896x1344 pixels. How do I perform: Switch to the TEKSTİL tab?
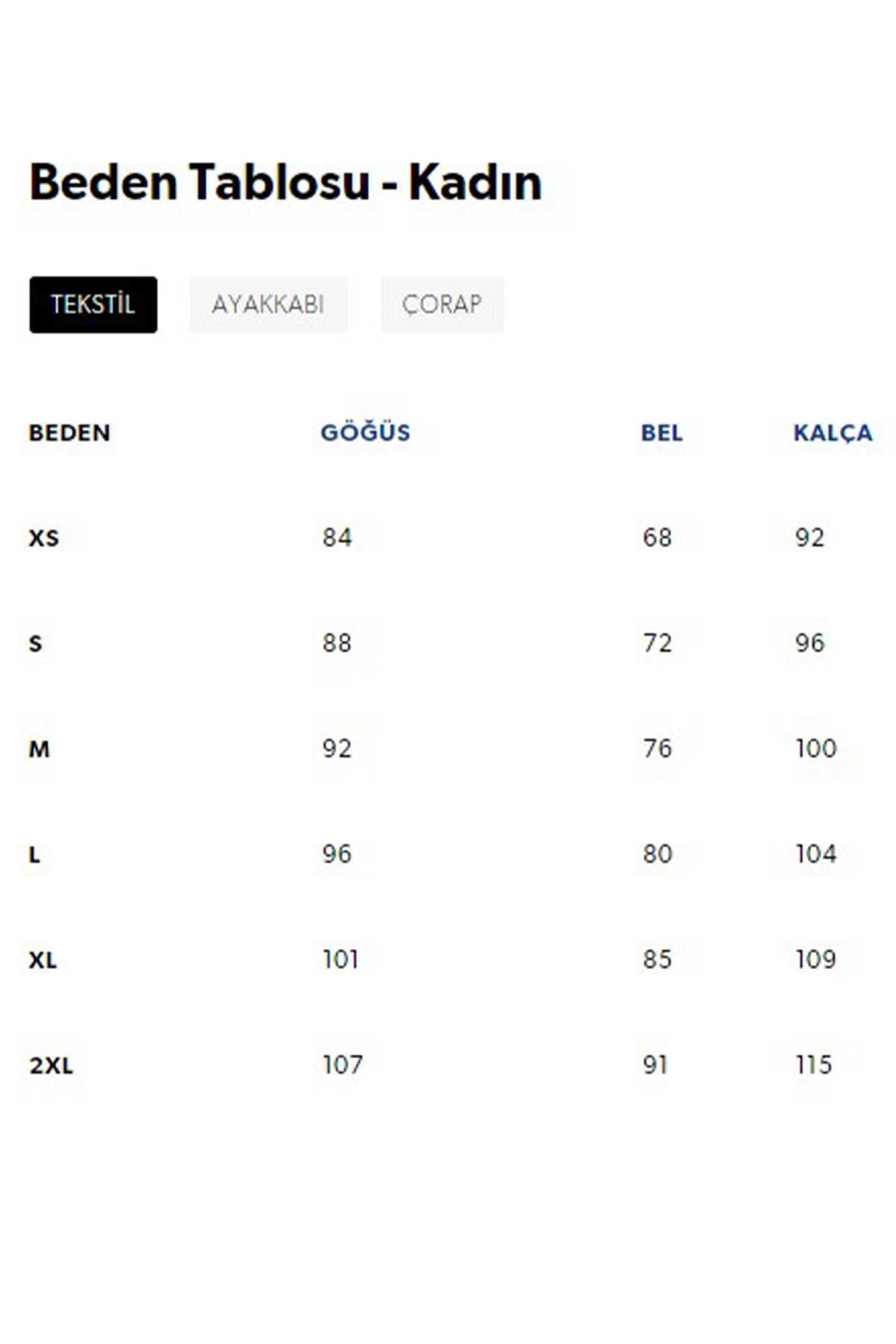[93, 304]
